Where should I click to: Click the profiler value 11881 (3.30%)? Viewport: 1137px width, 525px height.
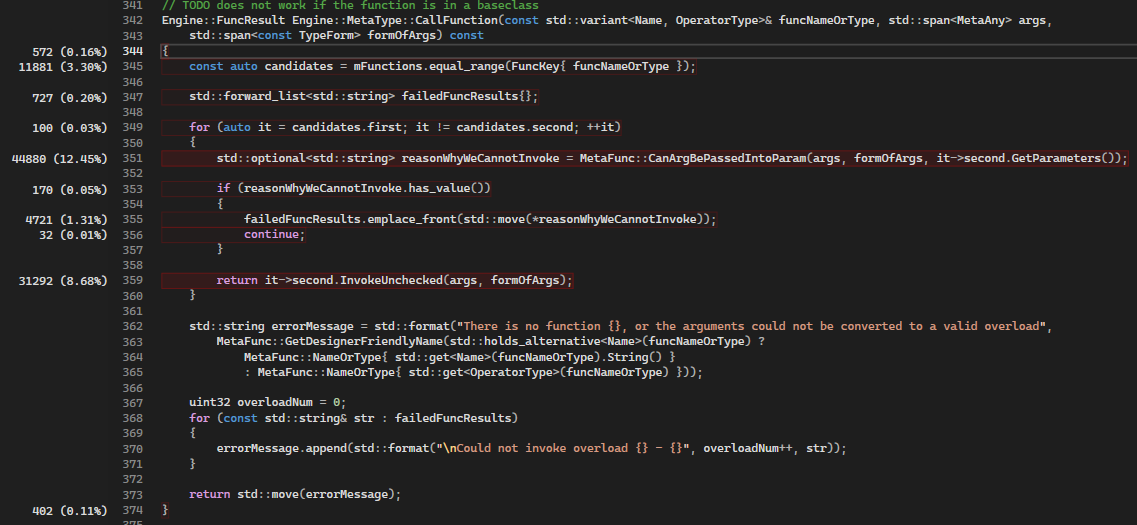click(x=64, y=66)
